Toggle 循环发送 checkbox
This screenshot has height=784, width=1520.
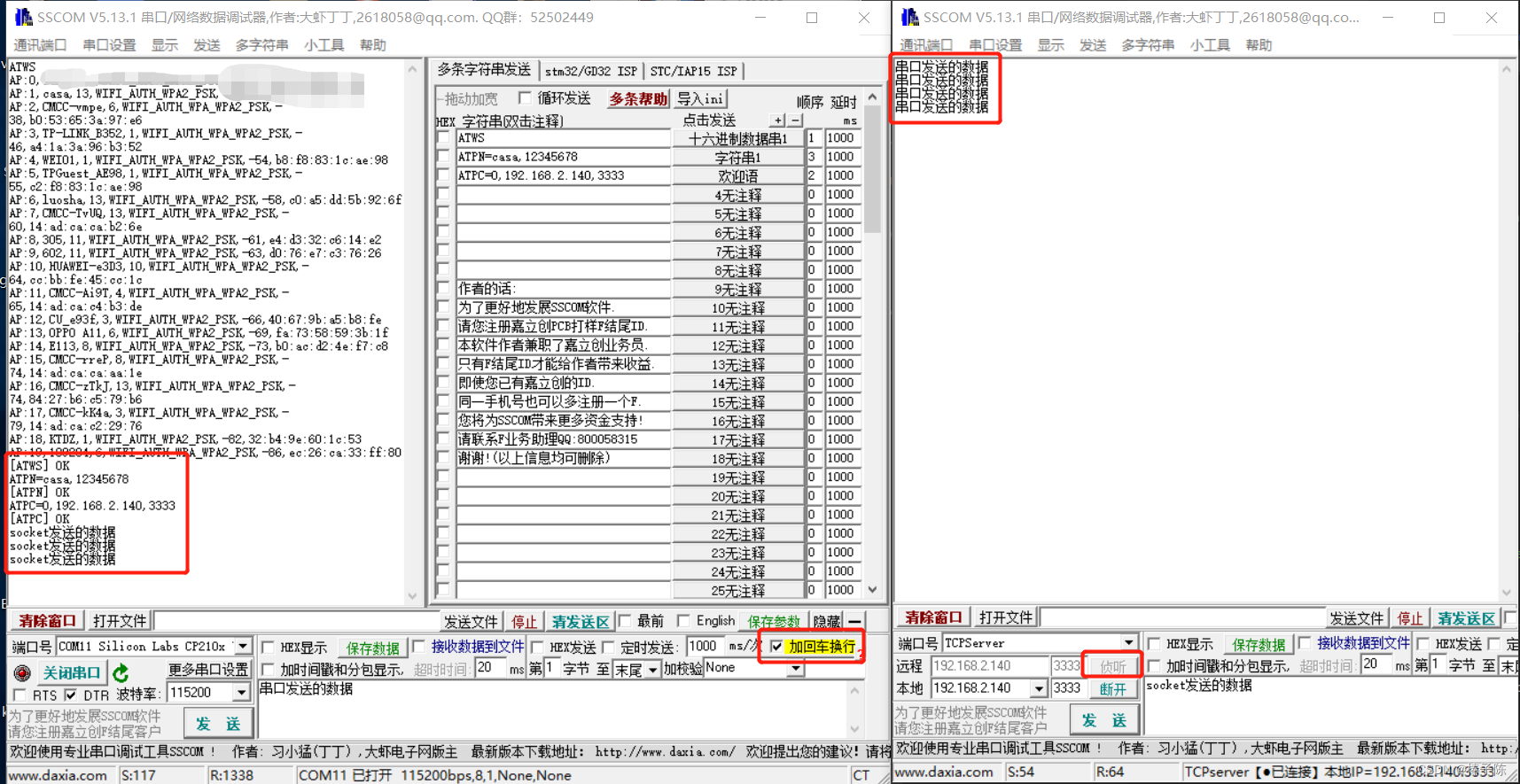coord(525,97)
